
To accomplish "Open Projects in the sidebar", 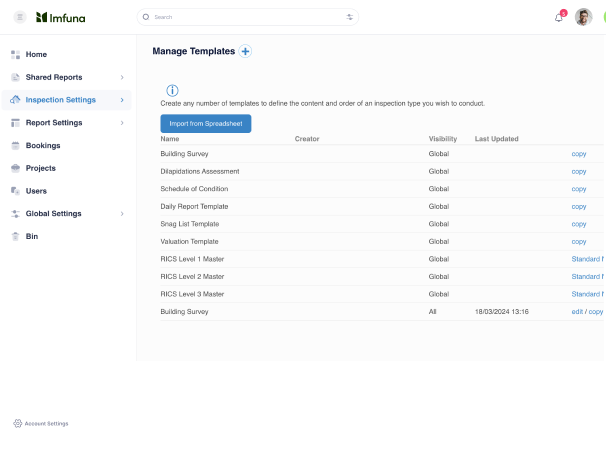I will [x=41, y=168].
